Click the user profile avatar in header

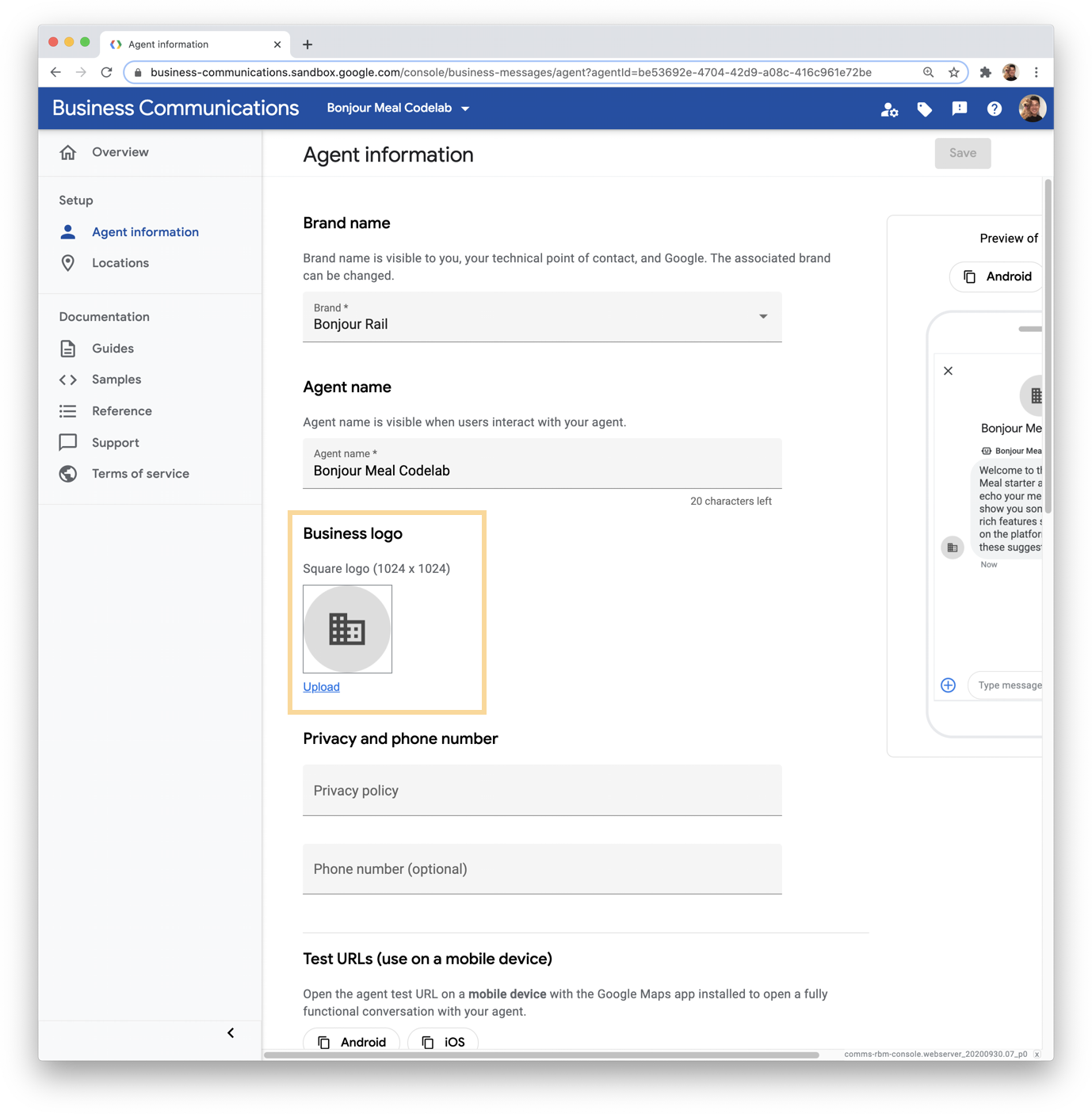tap(1032, 109)
